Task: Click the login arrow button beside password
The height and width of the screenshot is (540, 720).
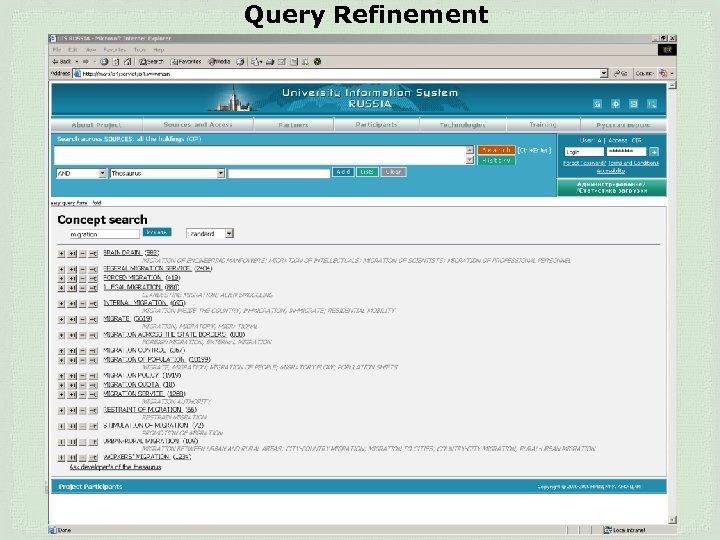Action: (654, 152)
